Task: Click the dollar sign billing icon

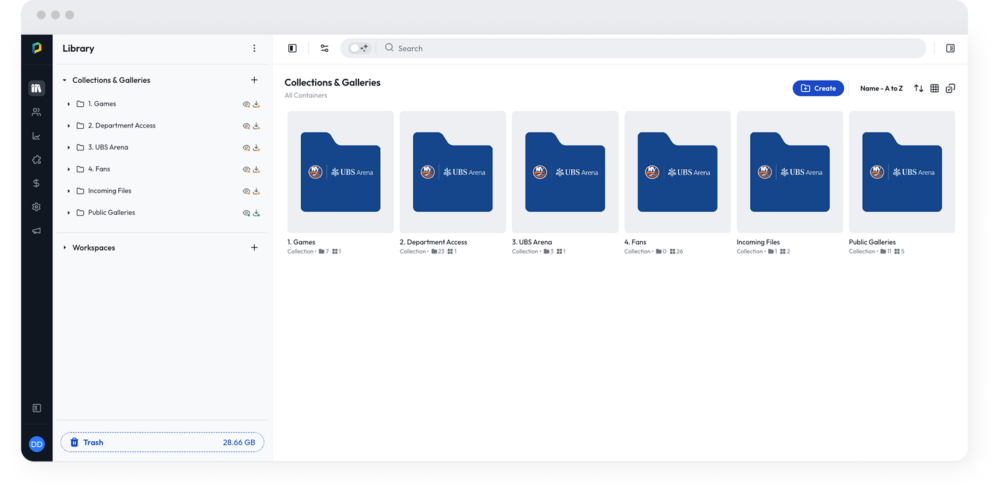Action: click(36, 183)
